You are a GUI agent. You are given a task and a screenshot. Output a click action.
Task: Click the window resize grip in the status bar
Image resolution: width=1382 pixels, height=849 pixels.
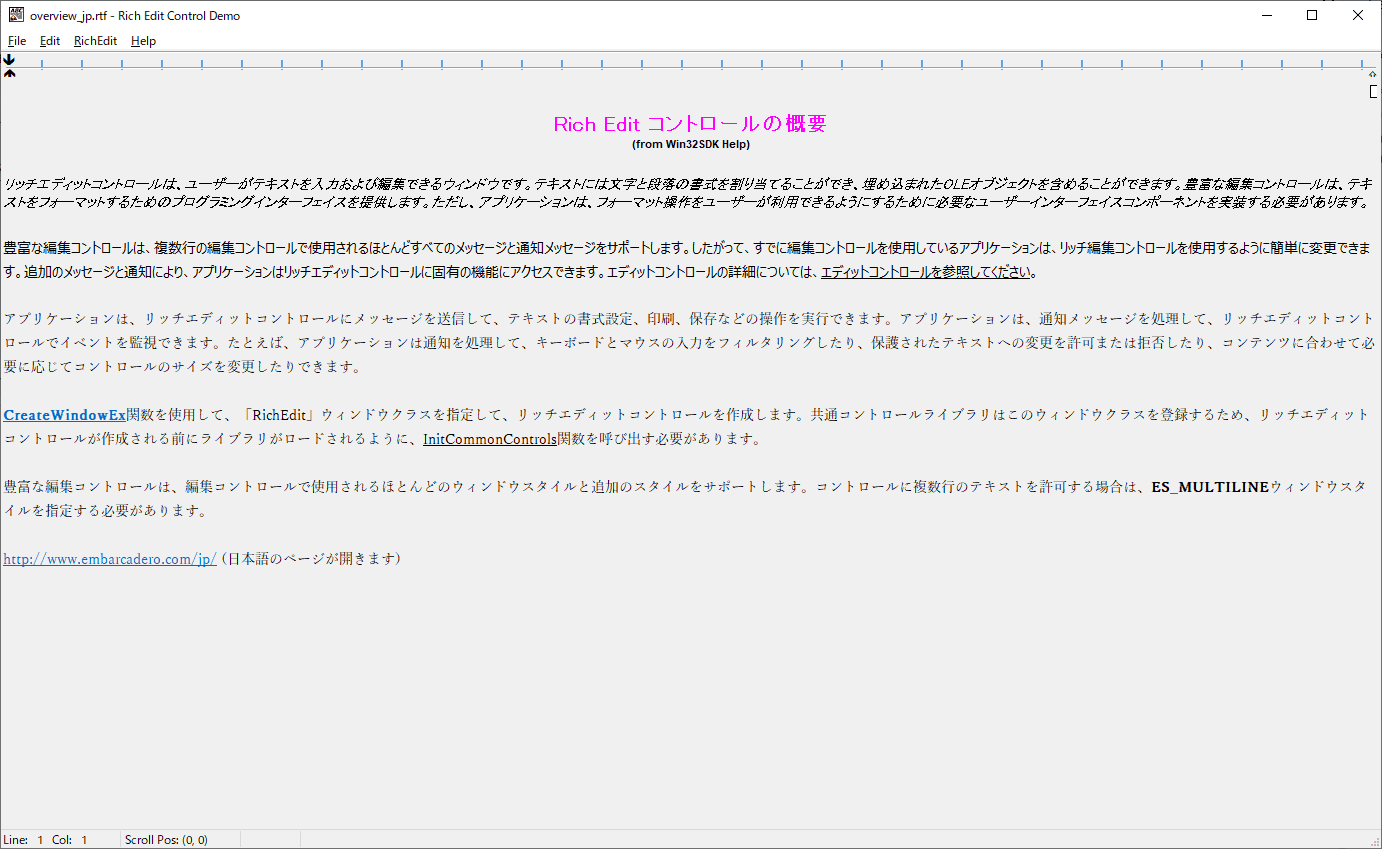[x=1374, y=841]
